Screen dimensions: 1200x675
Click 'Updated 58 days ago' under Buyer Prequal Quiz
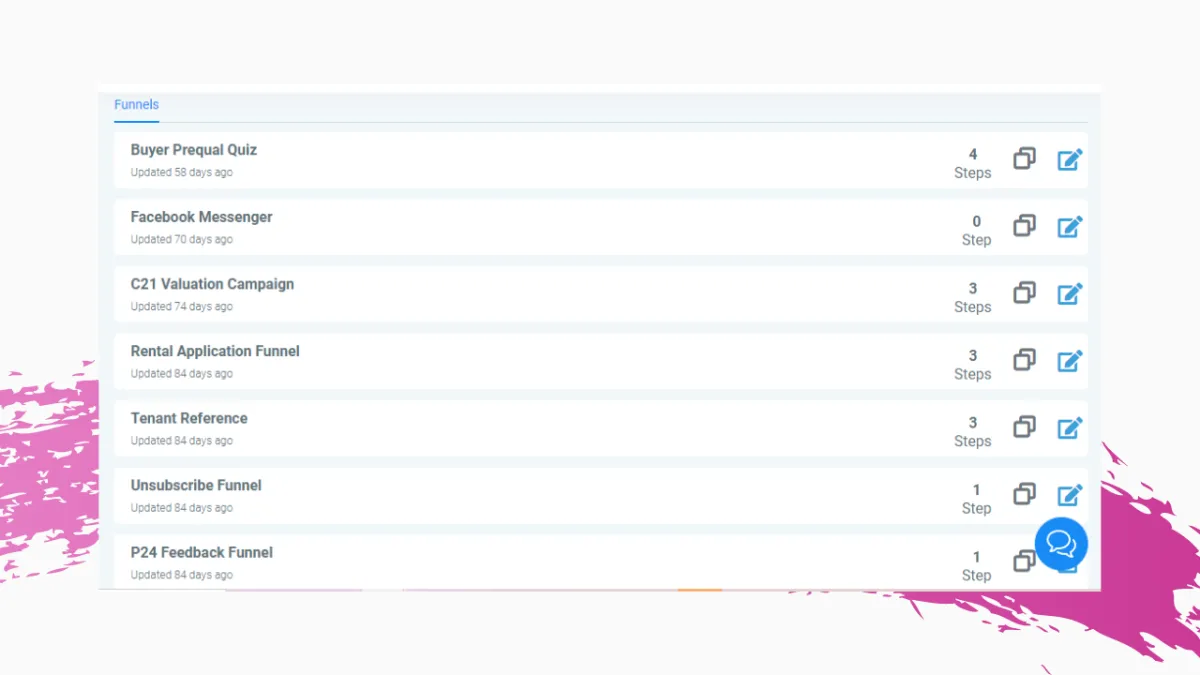(181, 172)
